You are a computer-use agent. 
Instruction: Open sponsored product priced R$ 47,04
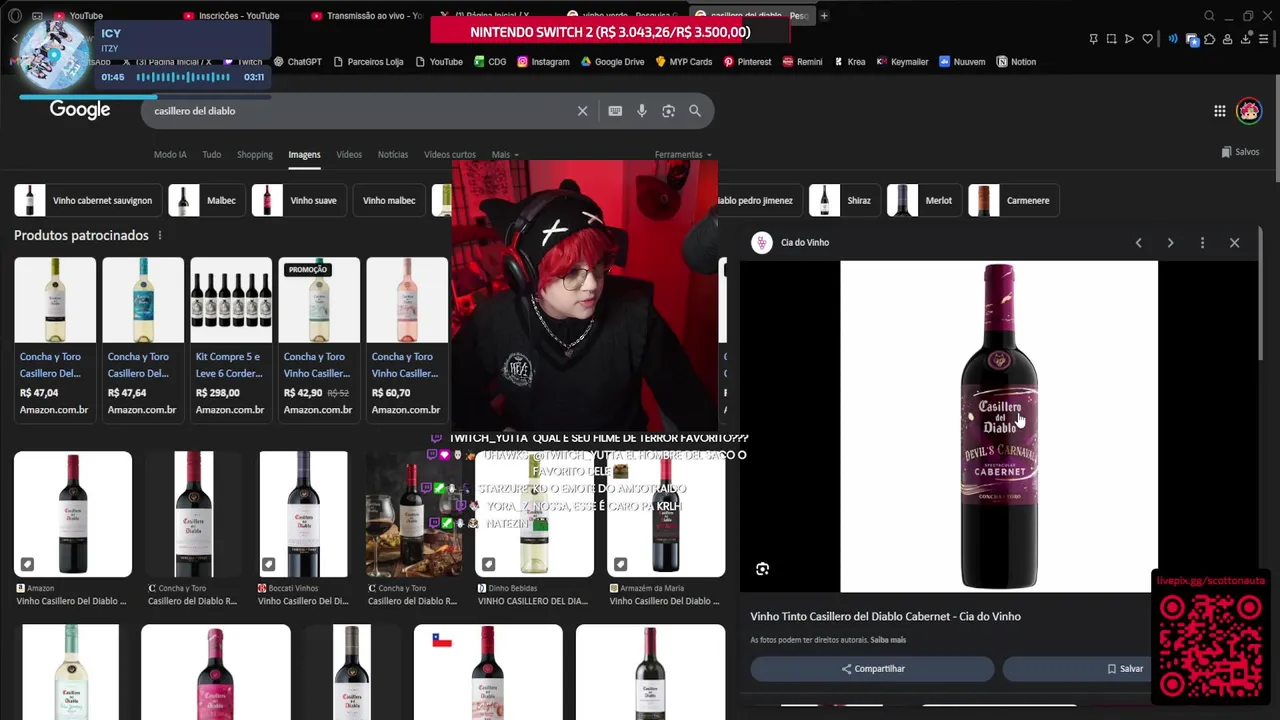coord(55,338)
